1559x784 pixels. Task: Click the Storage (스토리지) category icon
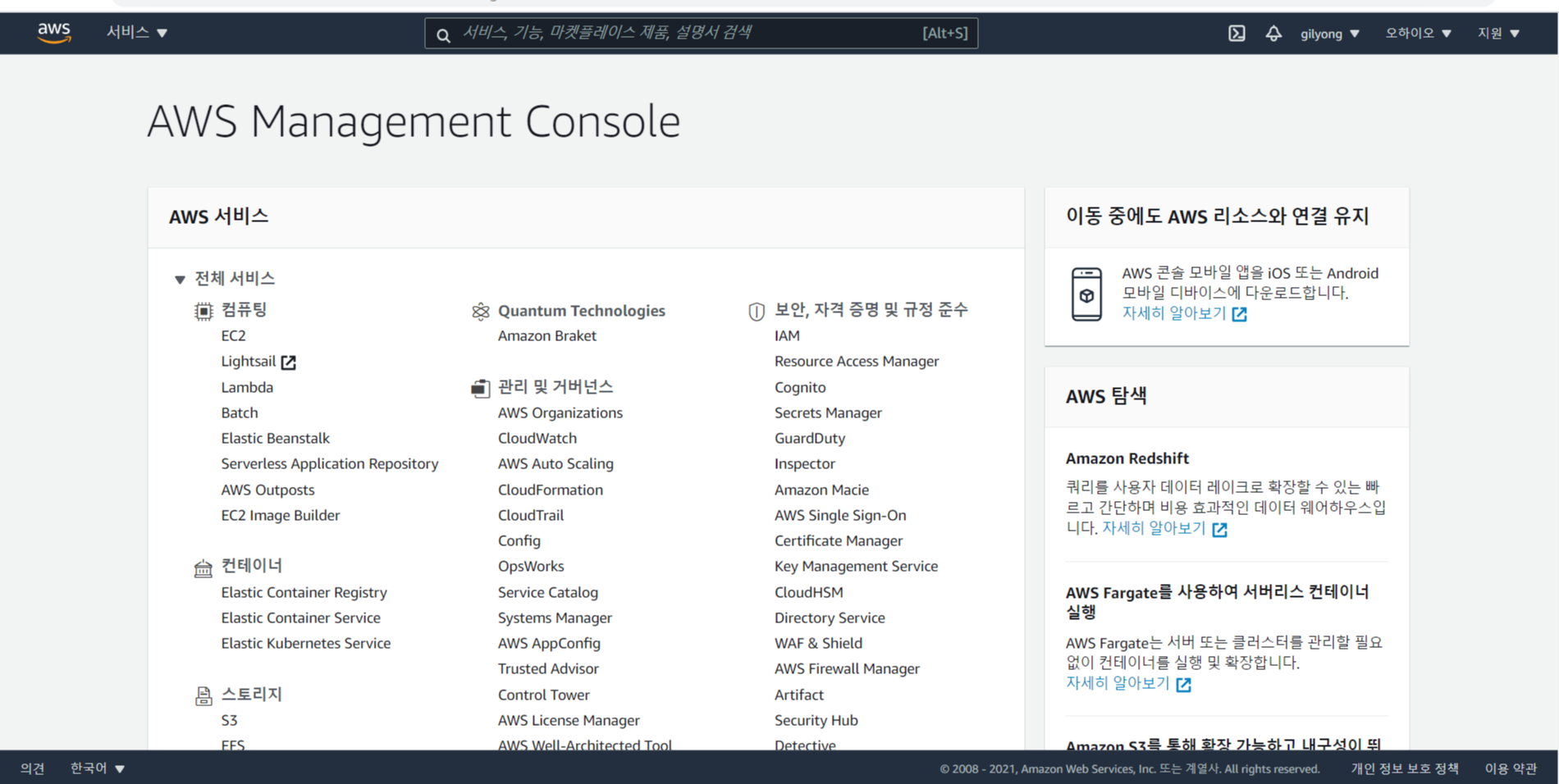point(203,696)
